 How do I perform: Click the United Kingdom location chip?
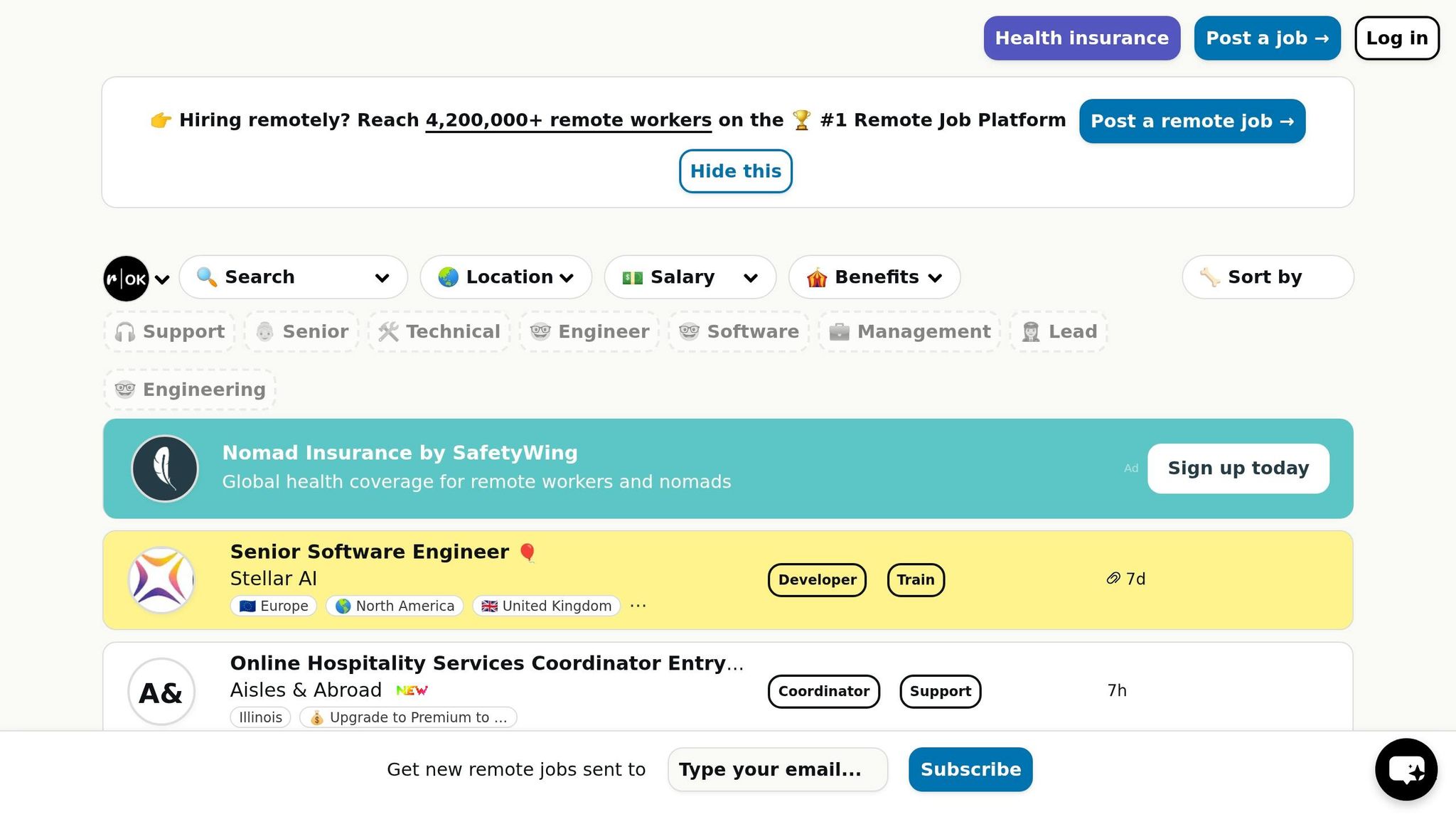pos(547,606)
